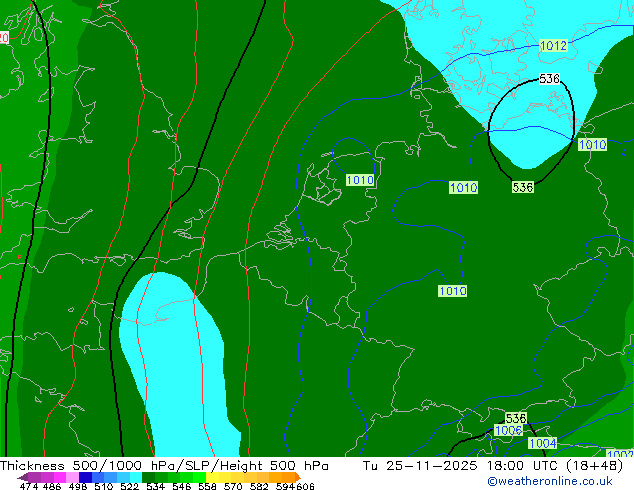Screen dimensions: 634x490
Task: Click the legend value 606
Action: [x=305, y=486]
